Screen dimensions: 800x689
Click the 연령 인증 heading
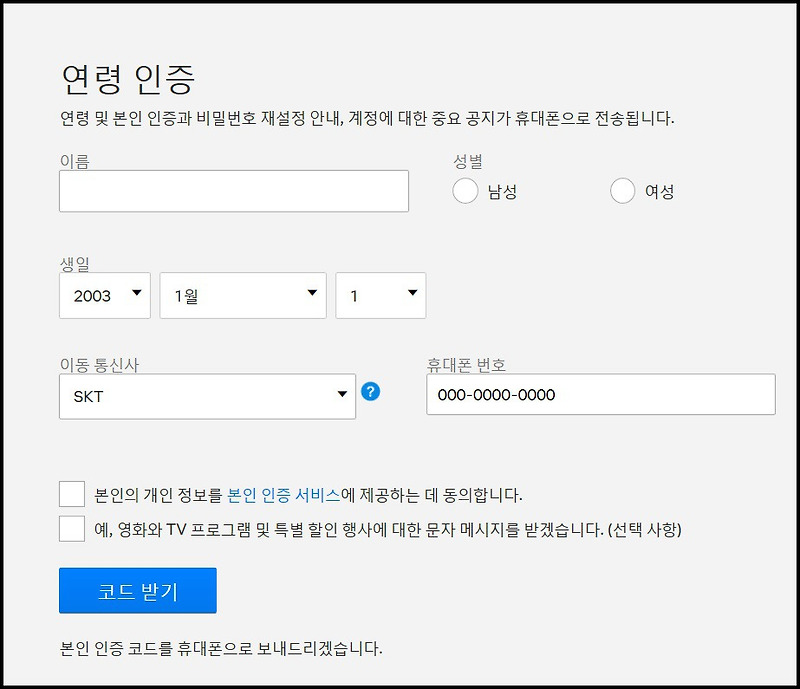click(x=128, y=80)
